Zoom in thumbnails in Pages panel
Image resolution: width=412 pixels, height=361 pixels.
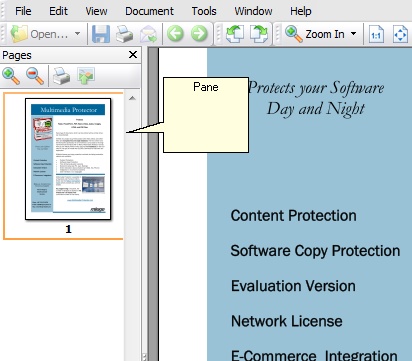click(x=11, y=76)
